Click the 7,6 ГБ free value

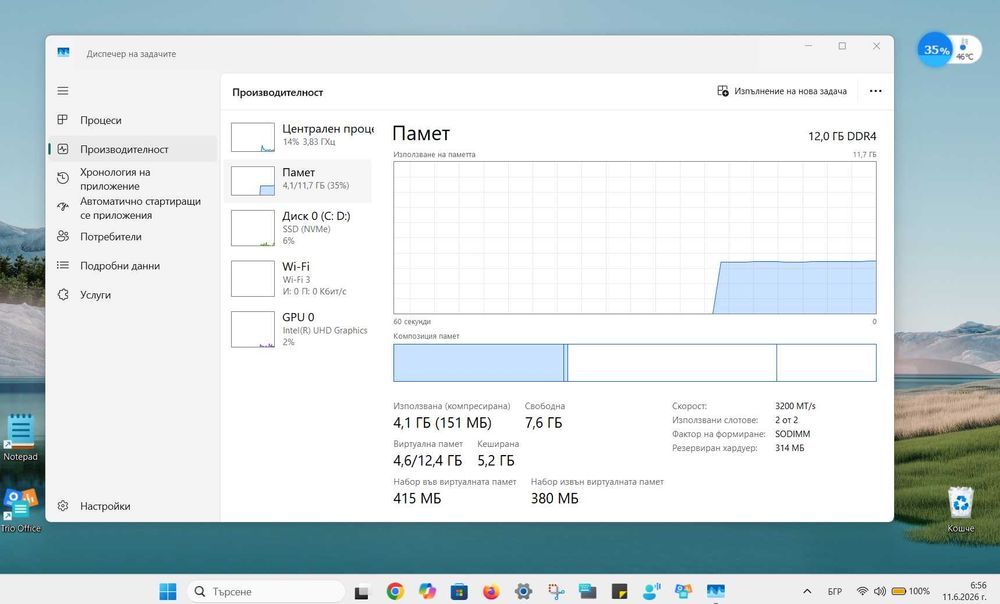coord(543,423)
